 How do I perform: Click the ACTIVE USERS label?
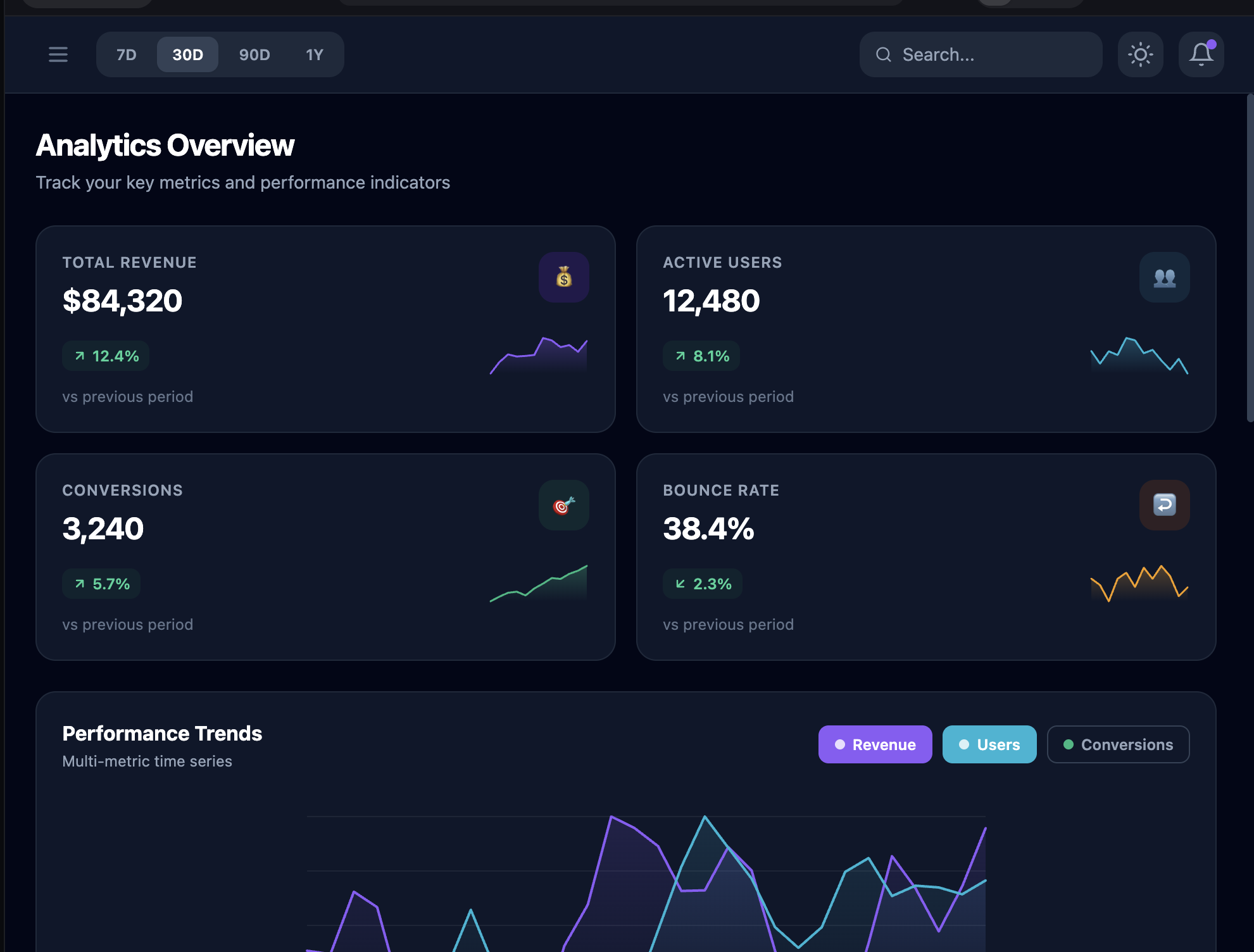722,263
